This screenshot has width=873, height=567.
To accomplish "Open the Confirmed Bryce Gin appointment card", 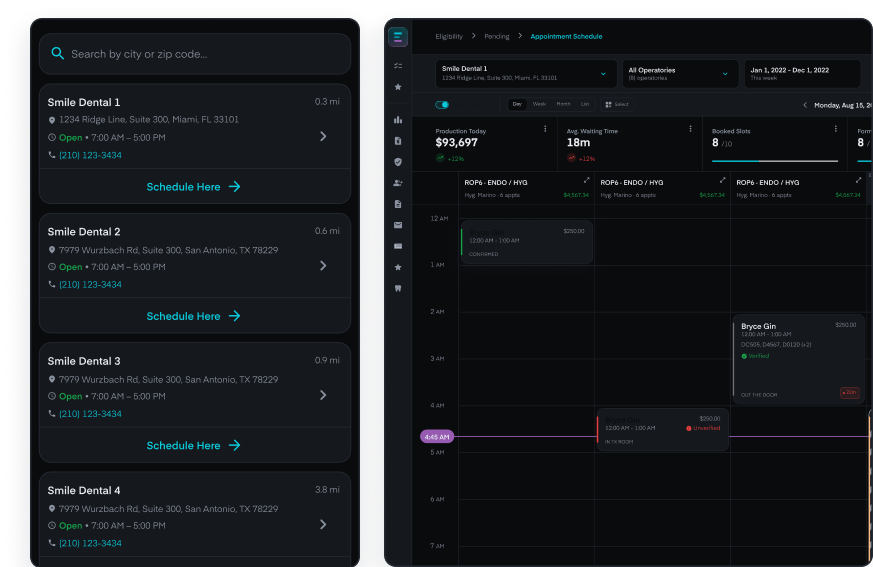I will (x=526, y=242).
